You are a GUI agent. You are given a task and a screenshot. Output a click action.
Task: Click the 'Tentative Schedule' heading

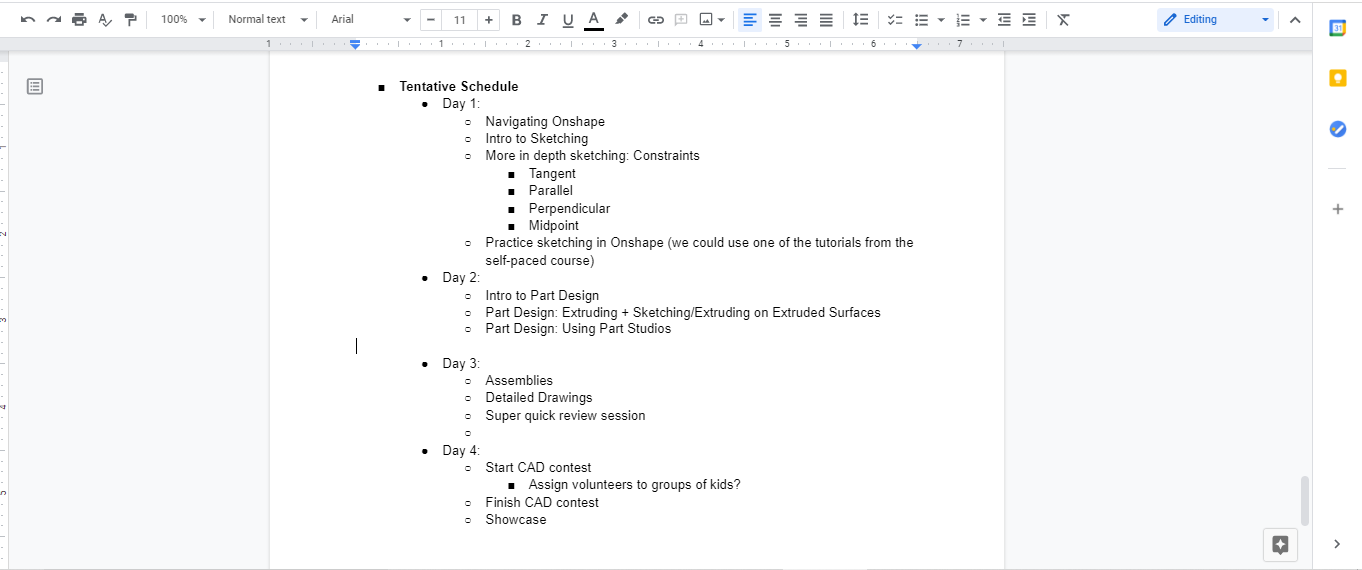[x=459, y=86]
